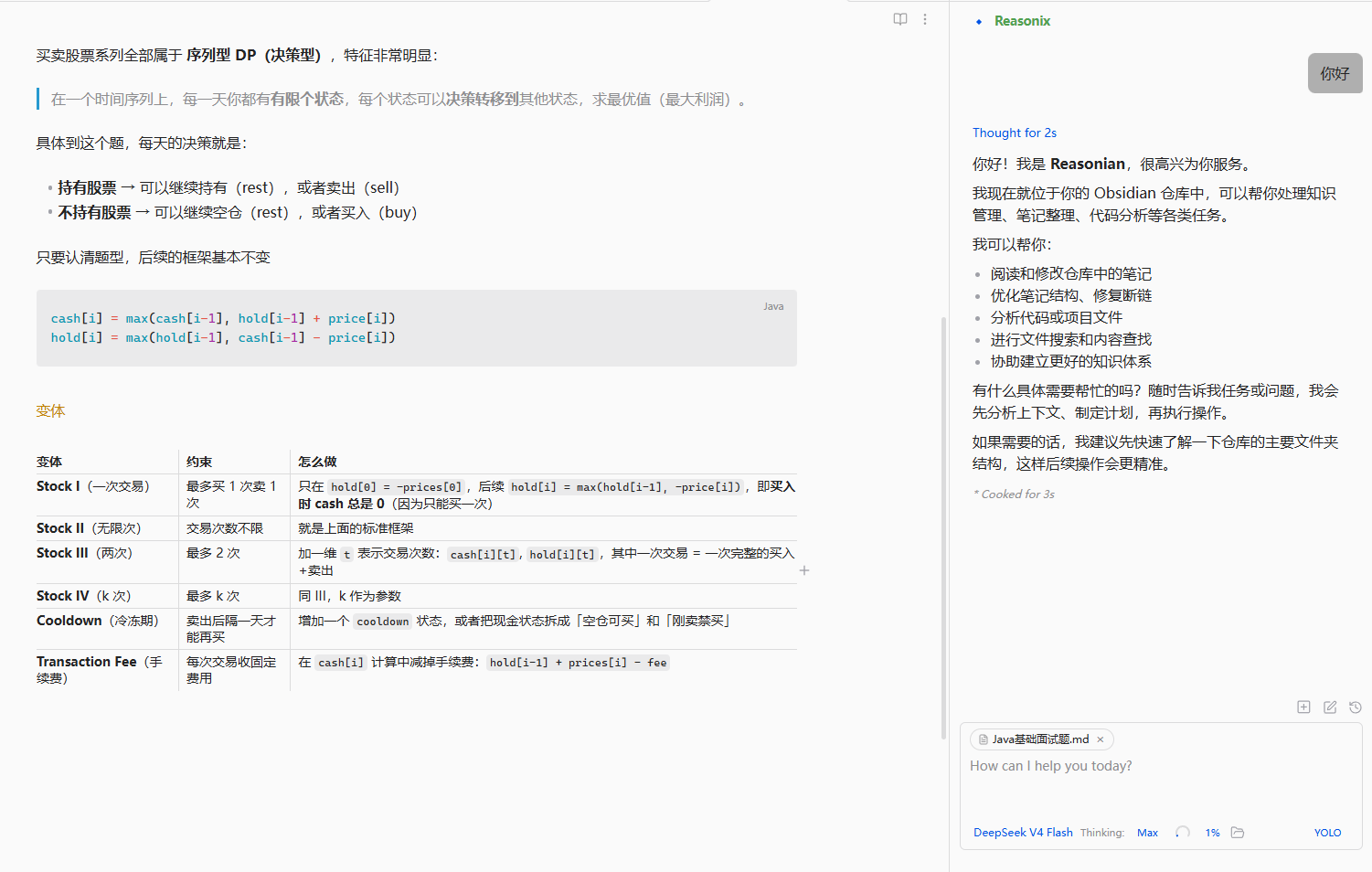Start a new conversation with edit icon
This screenshot has width=1372, height=872.
pos(1330,707)
